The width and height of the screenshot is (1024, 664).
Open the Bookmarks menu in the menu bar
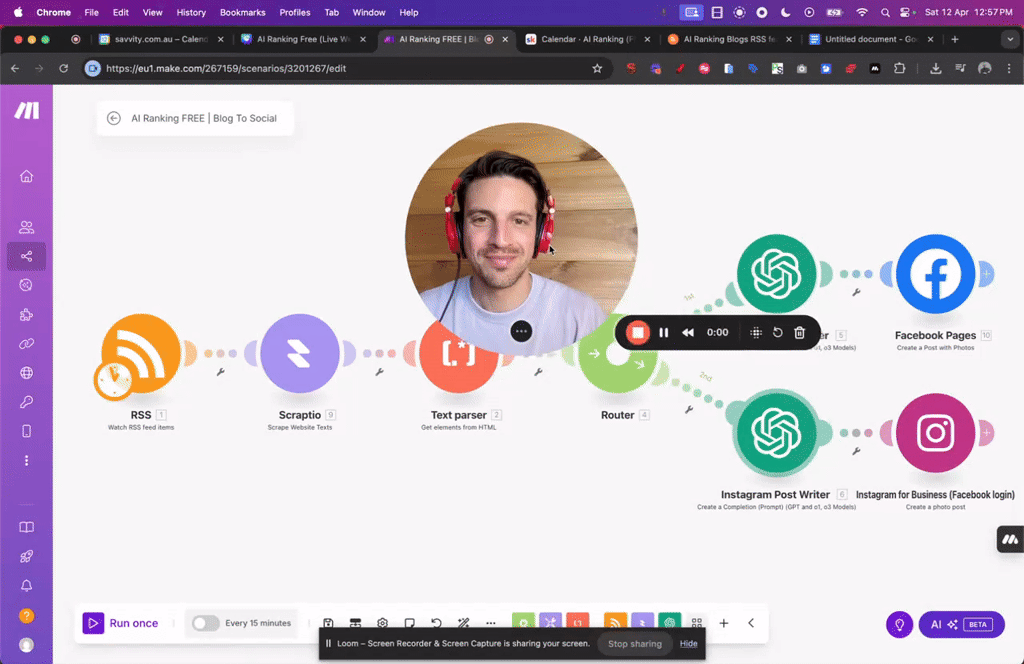[x=242, y=12]
